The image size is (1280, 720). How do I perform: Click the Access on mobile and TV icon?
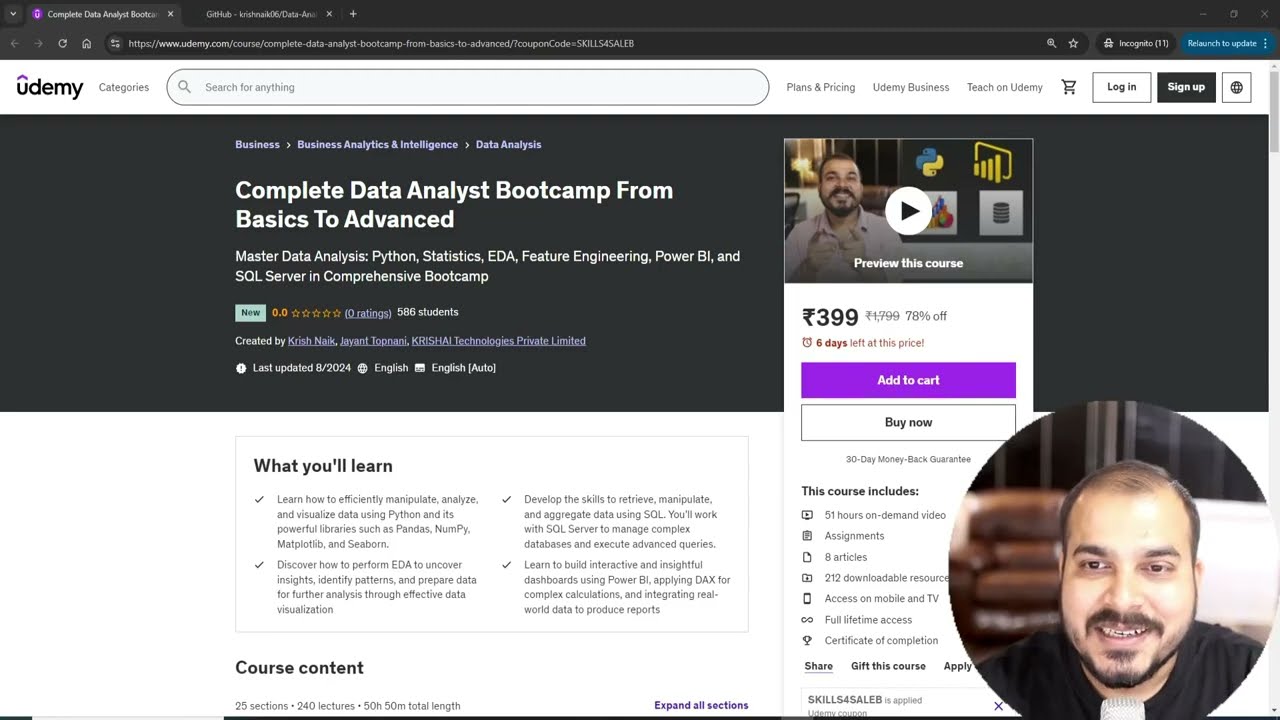click(807, 599)
